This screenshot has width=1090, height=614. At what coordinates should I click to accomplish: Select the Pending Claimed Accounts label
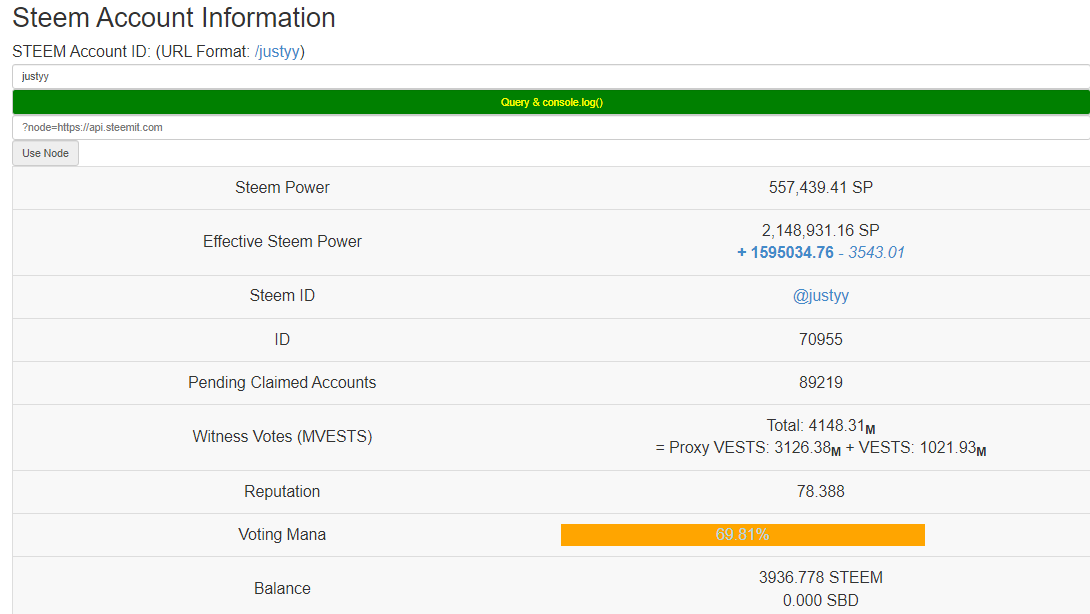pyautogui.click(x=282, y=382)
